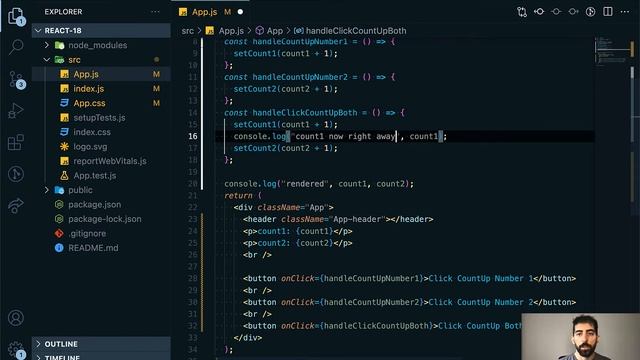The width and height of the screenshot is (640, 360).
Task: Click 'handleCountUpNumber1' function name on line 8
Action: tap(300, 42)
